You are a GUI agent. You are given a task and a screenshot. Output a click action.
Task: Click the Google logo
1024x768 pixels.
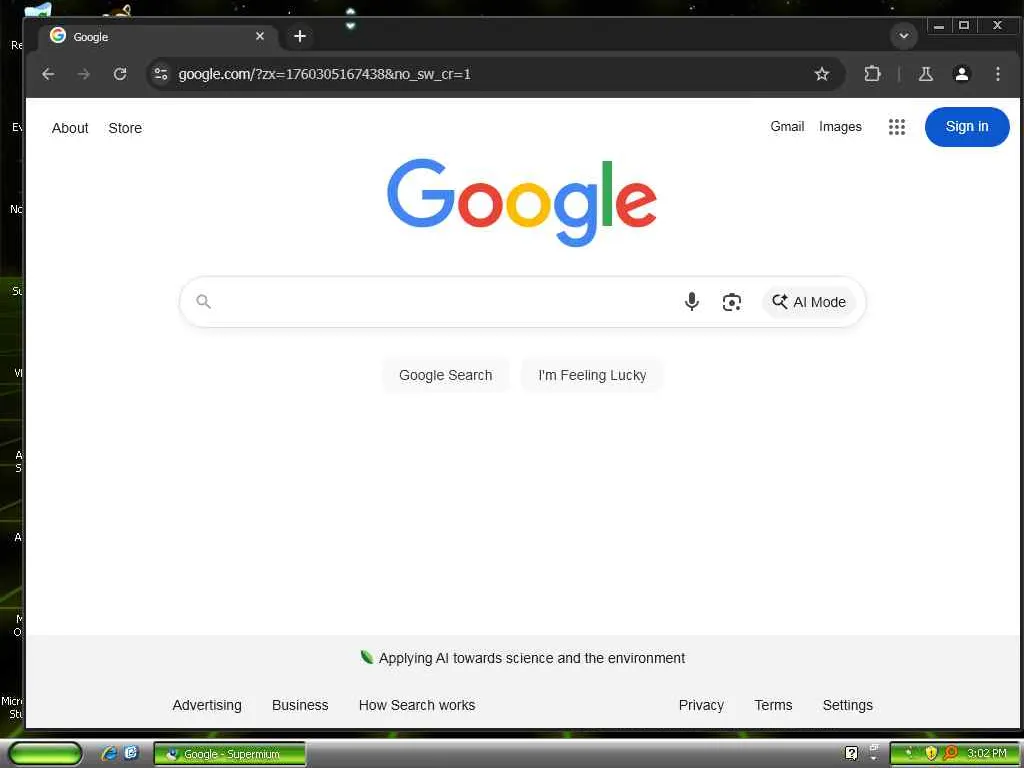tap(521, 202)
